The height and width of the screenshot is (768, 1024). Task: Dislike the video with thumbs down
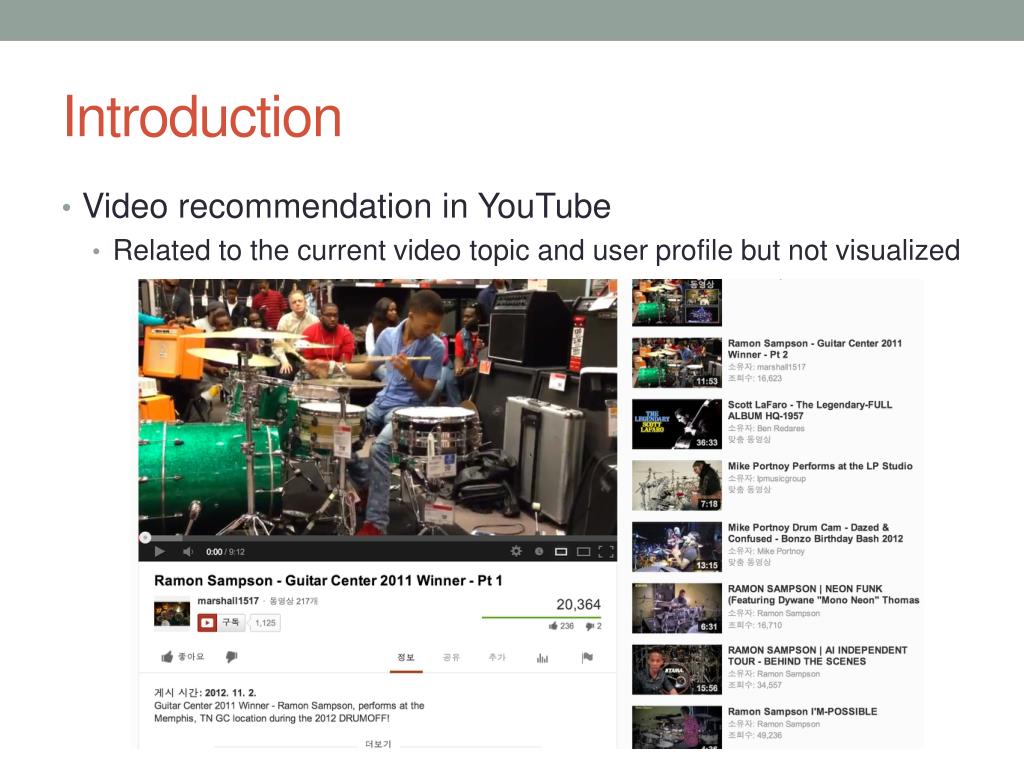(231, 656)
